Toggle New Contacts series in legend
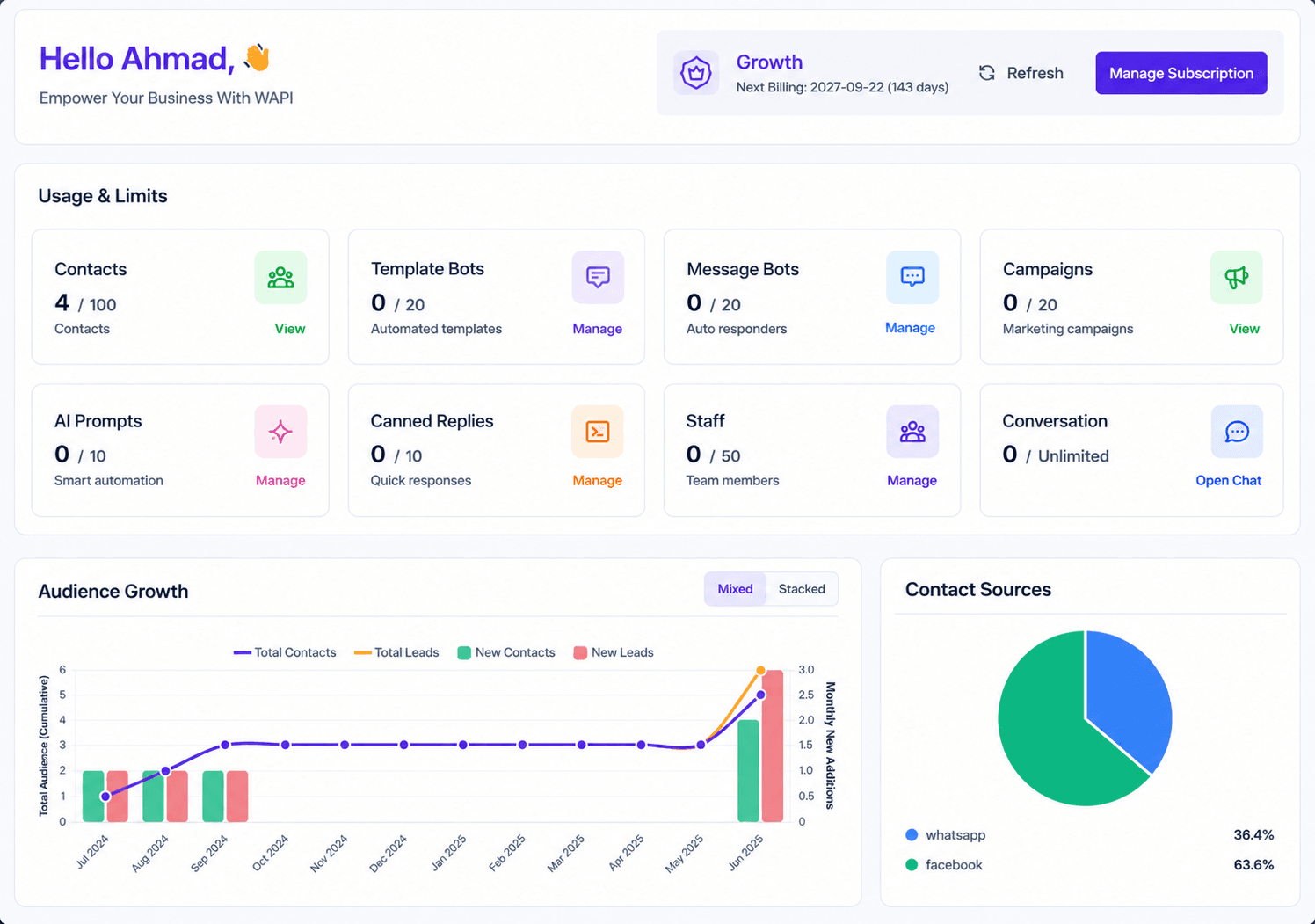Screen dimensions: 1315x924 506,652
